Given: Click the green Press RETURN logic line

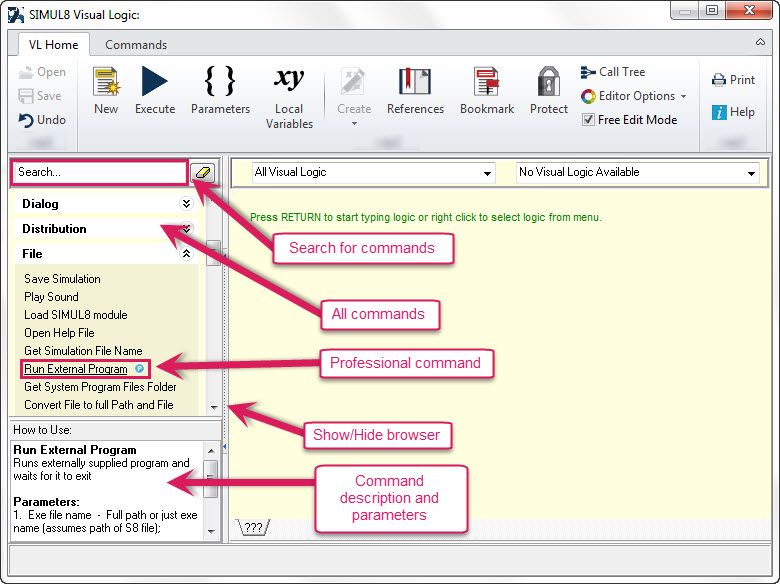Looking at the screenshot, I should [x=425, y=217].
